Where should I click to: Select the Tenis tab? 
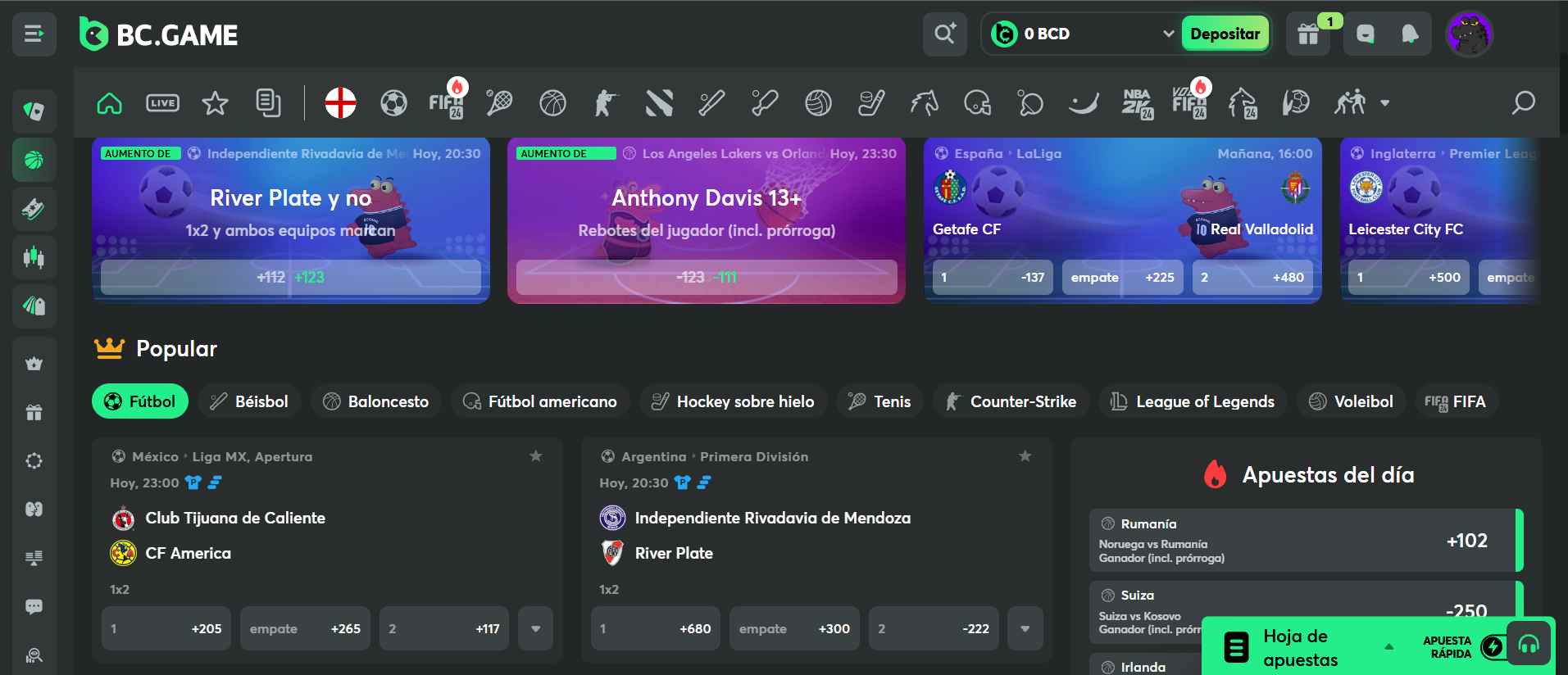point(879,401)
